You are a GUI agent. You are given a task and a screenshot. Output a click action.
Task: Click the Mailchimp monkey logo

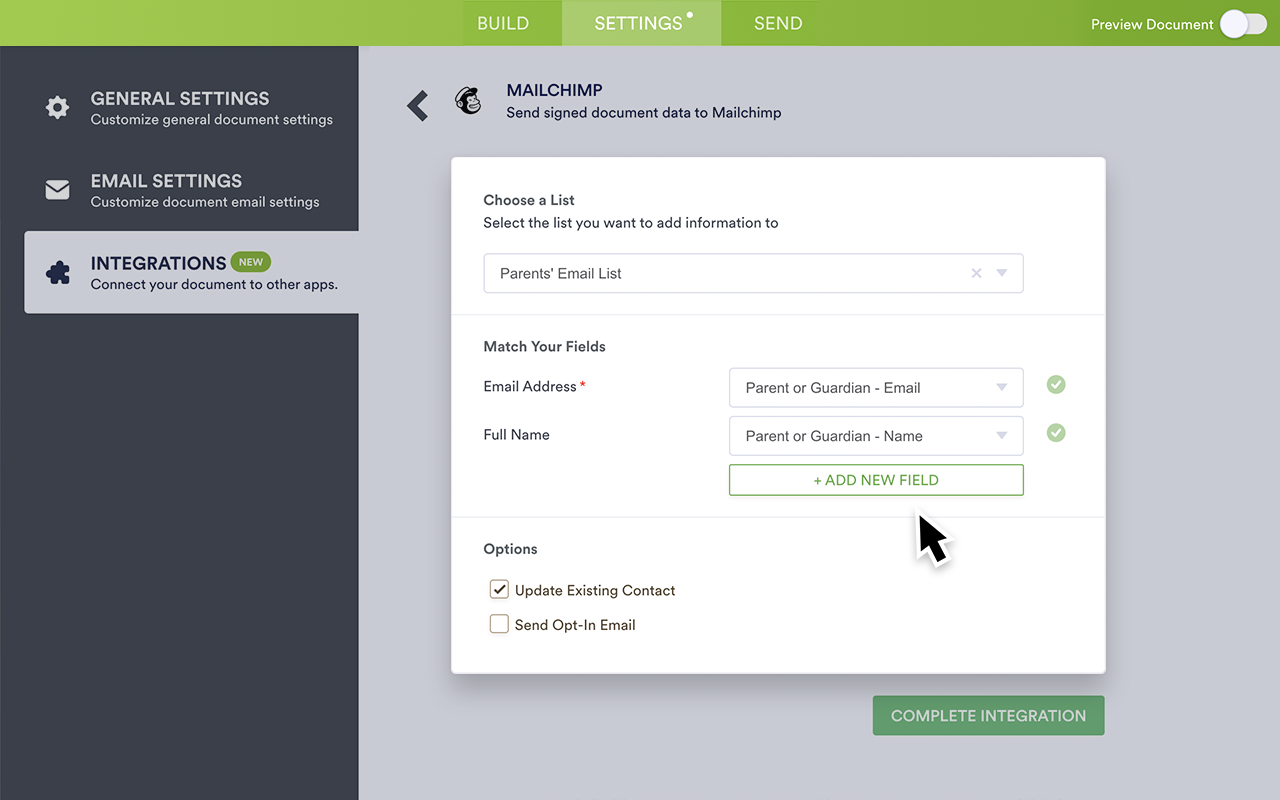(x=468, y=100)
